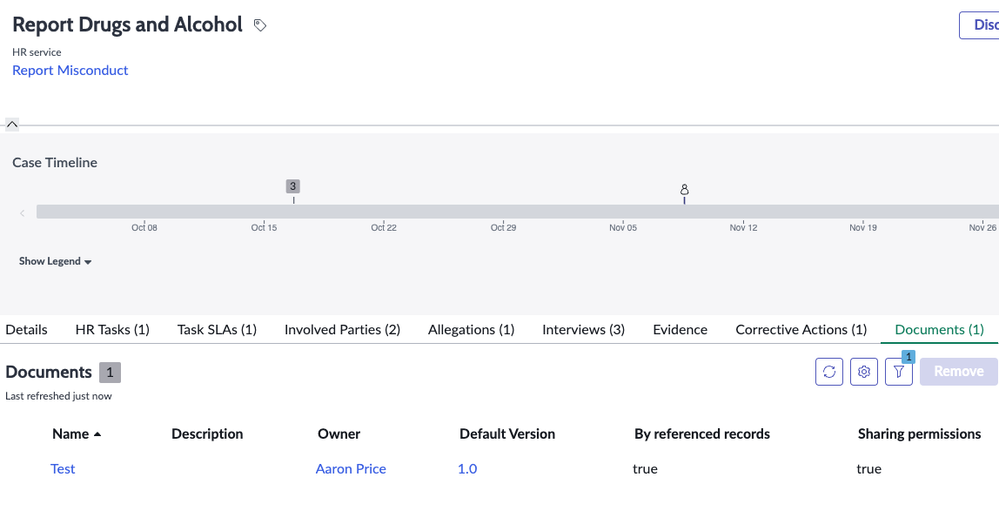Click the Case Timeline heading

point(55,162)
